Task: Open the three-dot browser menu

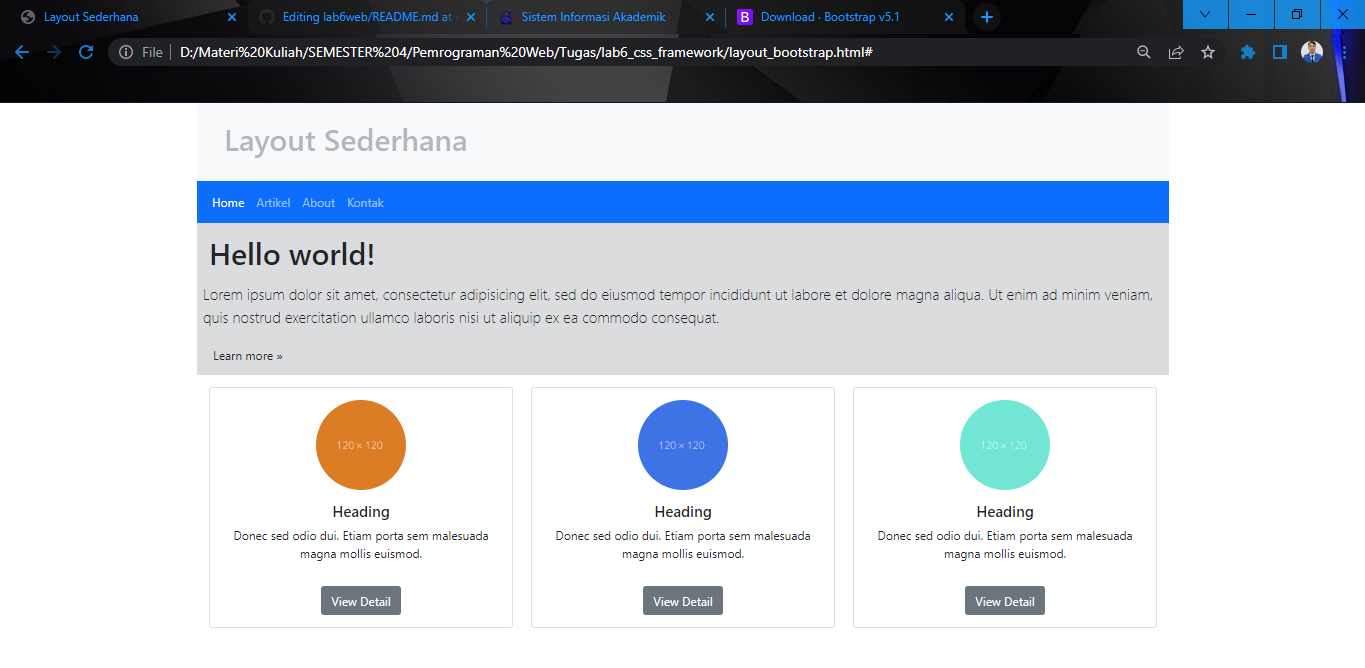Action: tap(1345, 51)
